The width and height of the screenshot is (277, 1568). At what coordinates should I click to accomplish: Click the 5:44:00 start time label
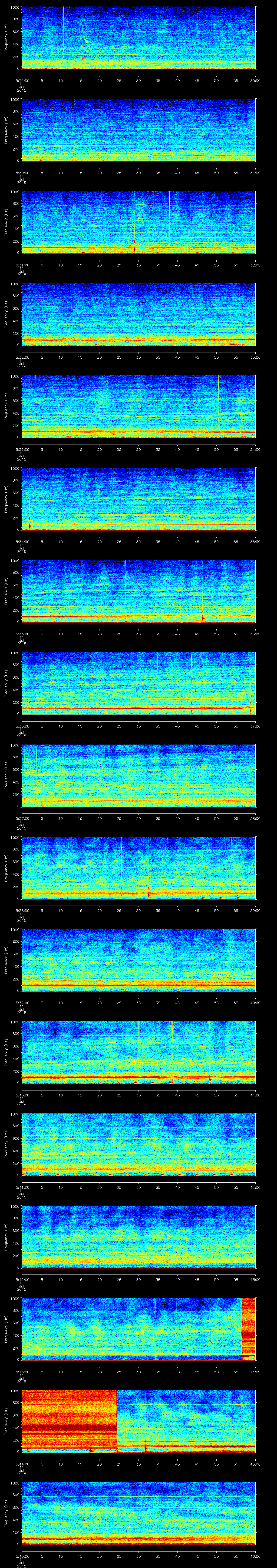[22, 1463]
